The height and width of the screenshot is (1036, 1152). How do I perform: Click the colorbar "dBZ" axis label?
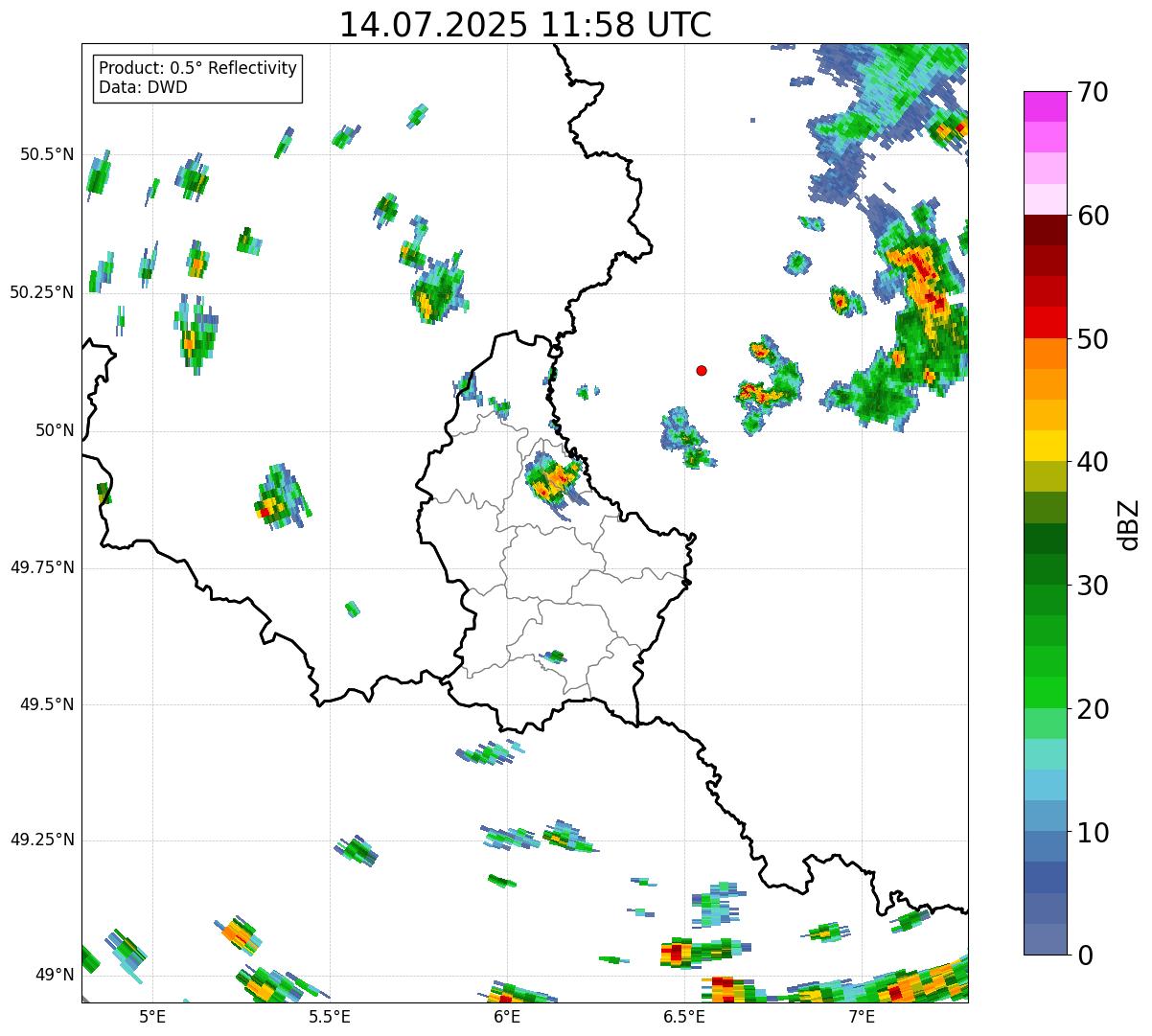1128,524
